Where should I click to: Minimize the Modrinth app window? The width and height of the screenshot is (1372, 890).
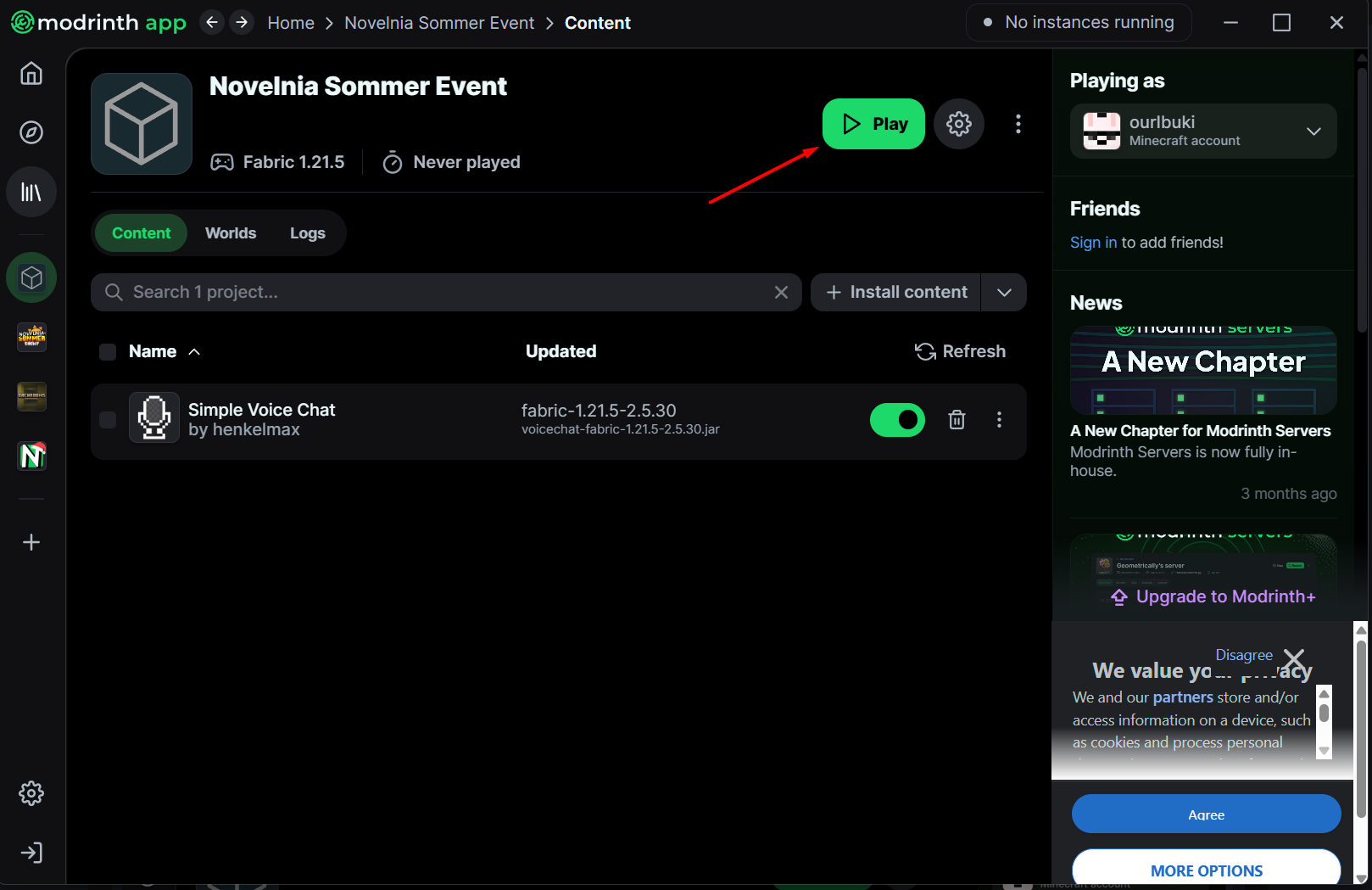[x=1230, y=22]
